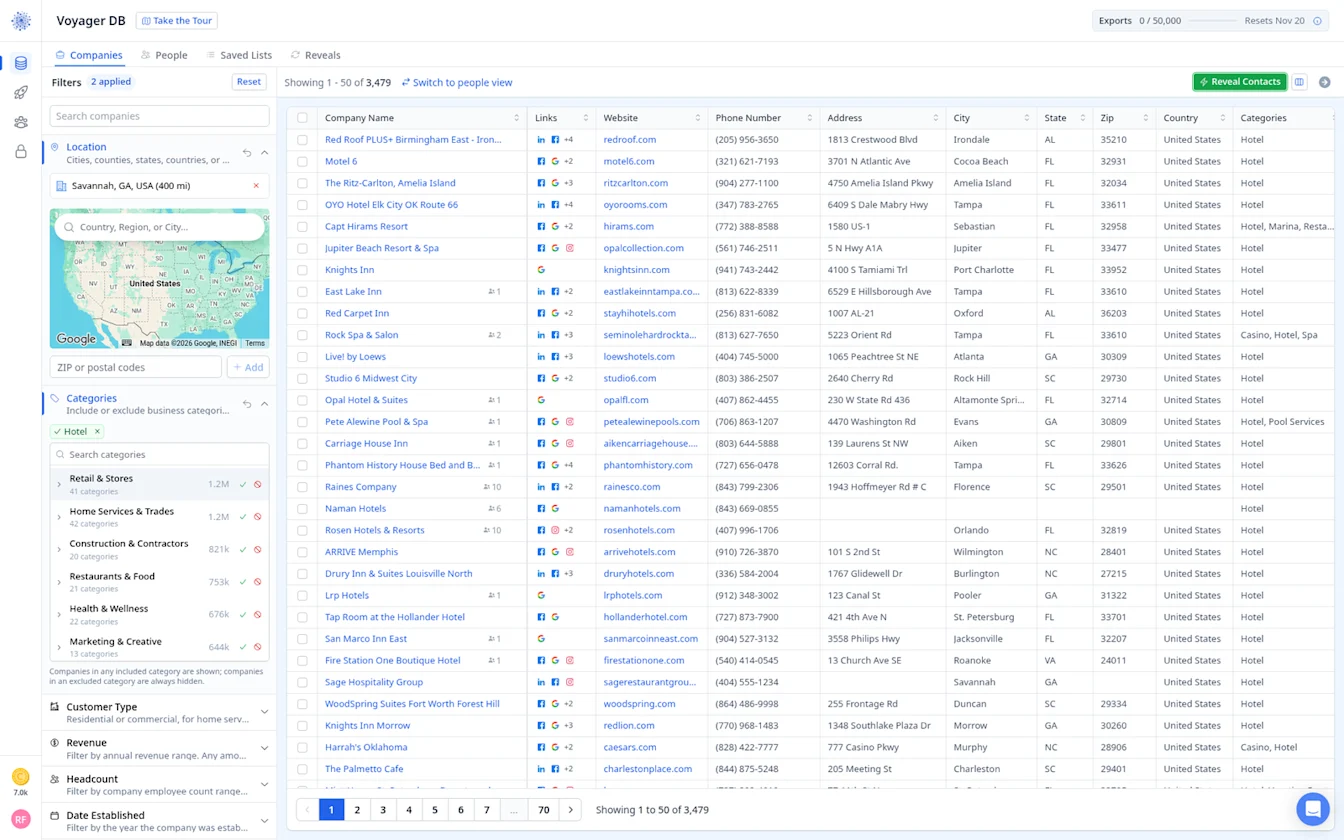Click the Facebook icon for Motel 6

click(x=541, y=161)
